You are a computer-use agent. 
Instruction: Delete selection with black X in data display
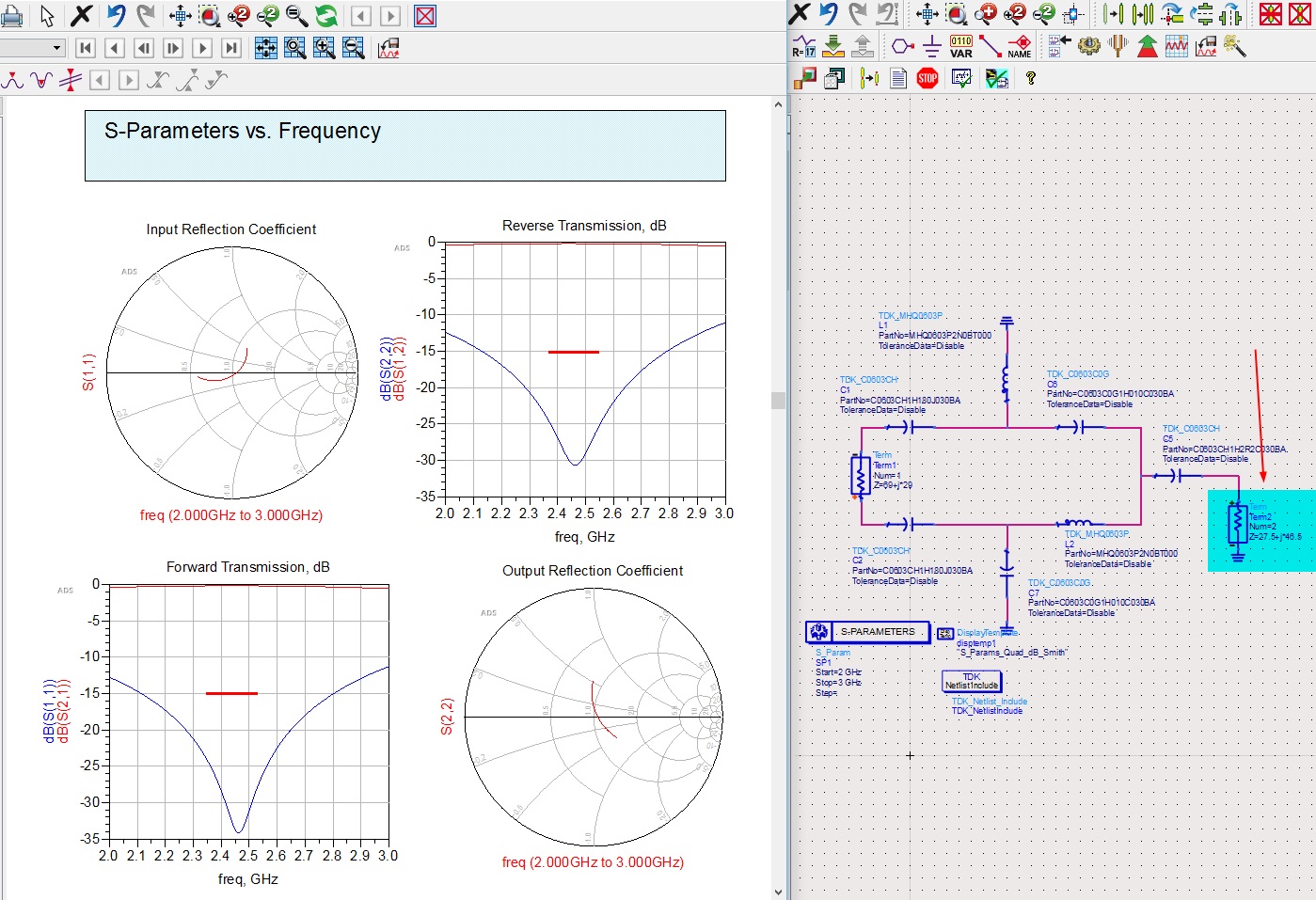pos(82,16)
